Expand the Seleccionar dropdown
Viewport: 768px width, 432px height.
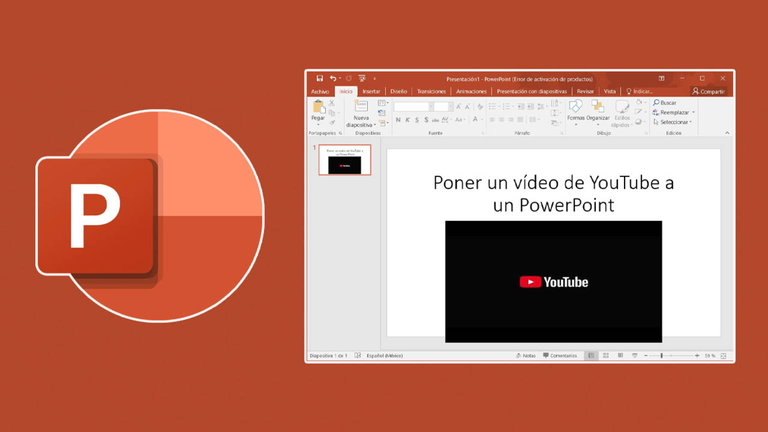point(691,122)
